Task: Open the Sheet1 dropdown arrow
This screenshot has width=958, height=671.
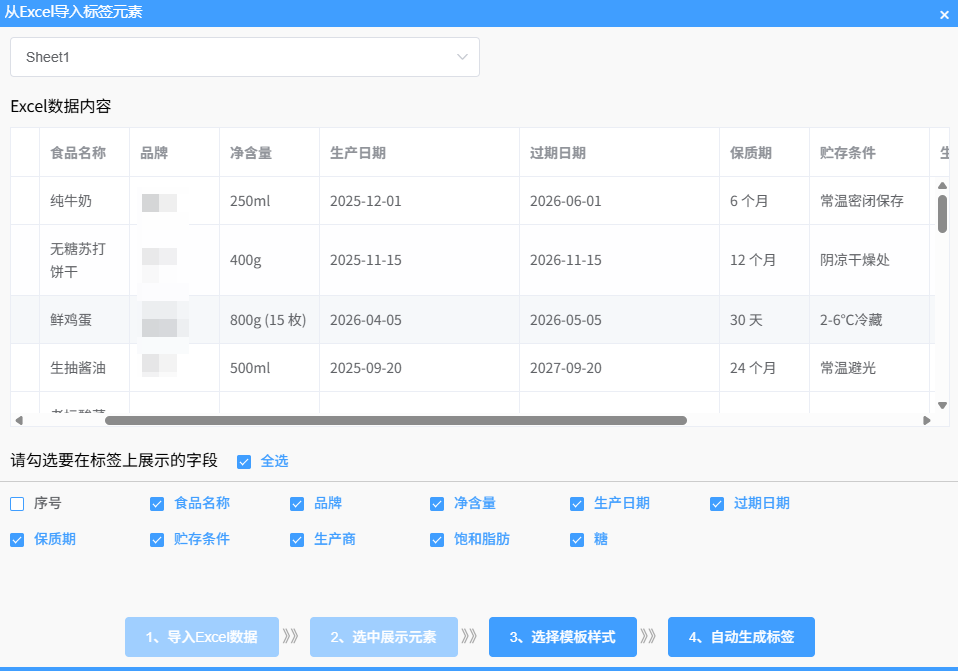Action: click(x=462, y=57)
